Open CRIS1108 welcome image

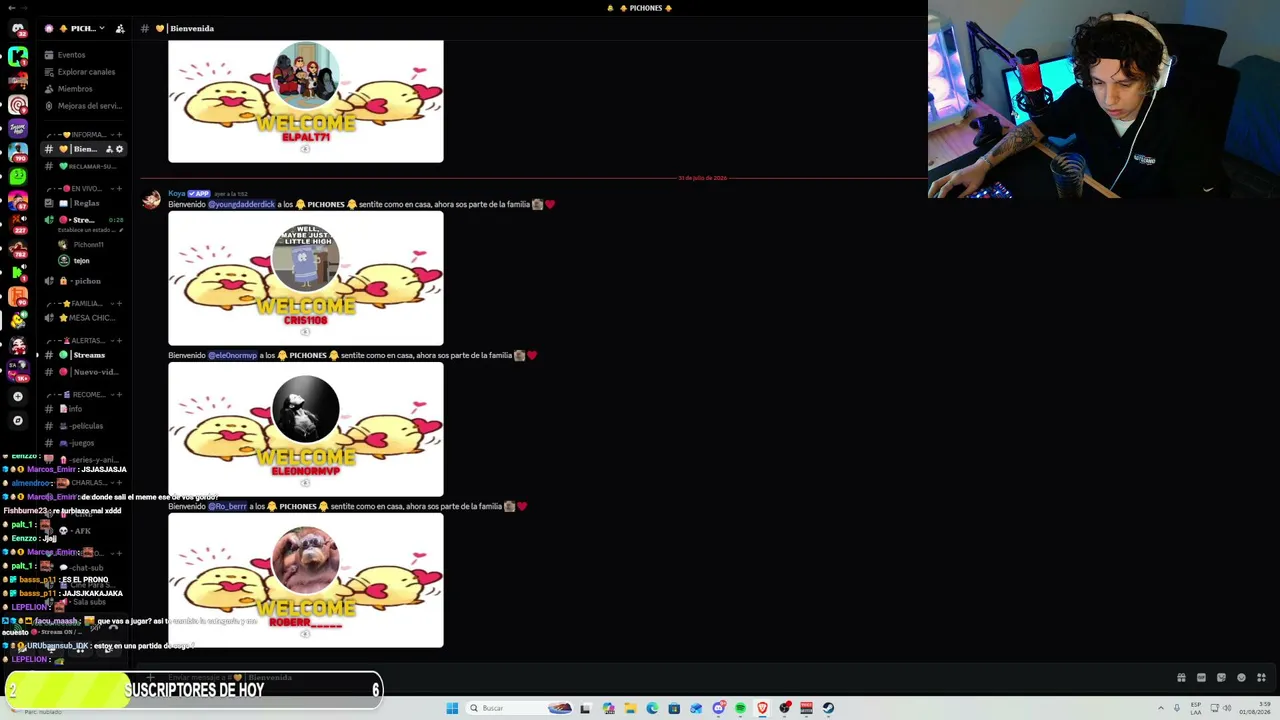[306, 278]
